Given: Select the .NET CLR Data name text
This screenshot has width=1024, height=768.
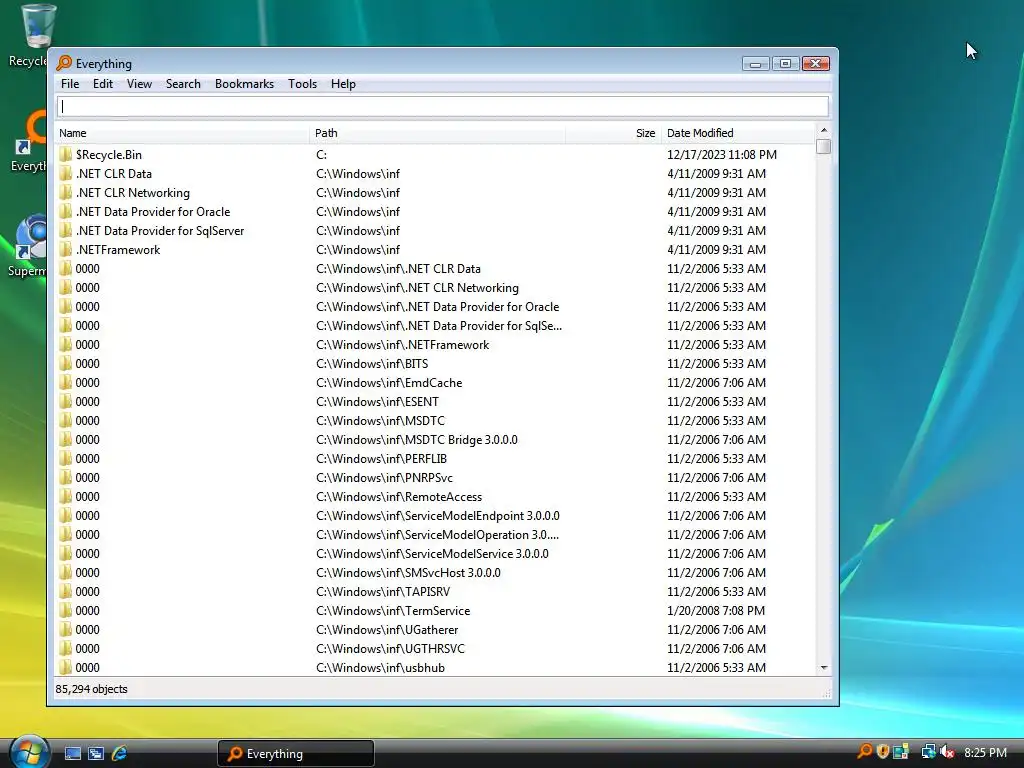Looking at the screenshot, I should click(x=114, y=174).
